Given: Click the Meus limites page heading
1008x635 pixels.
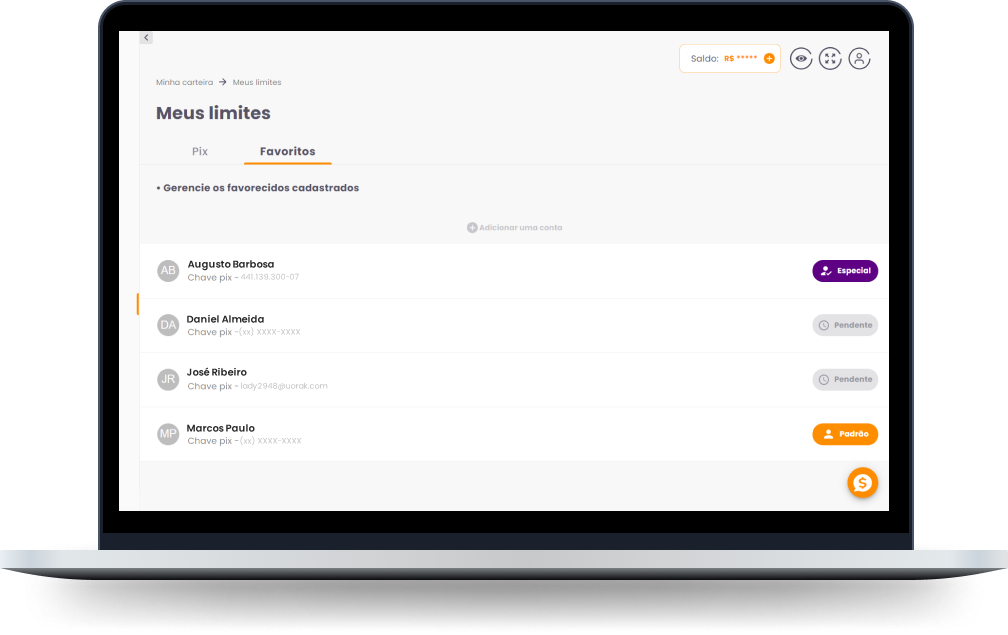Looking at the screenshot, I should [213, 113].
